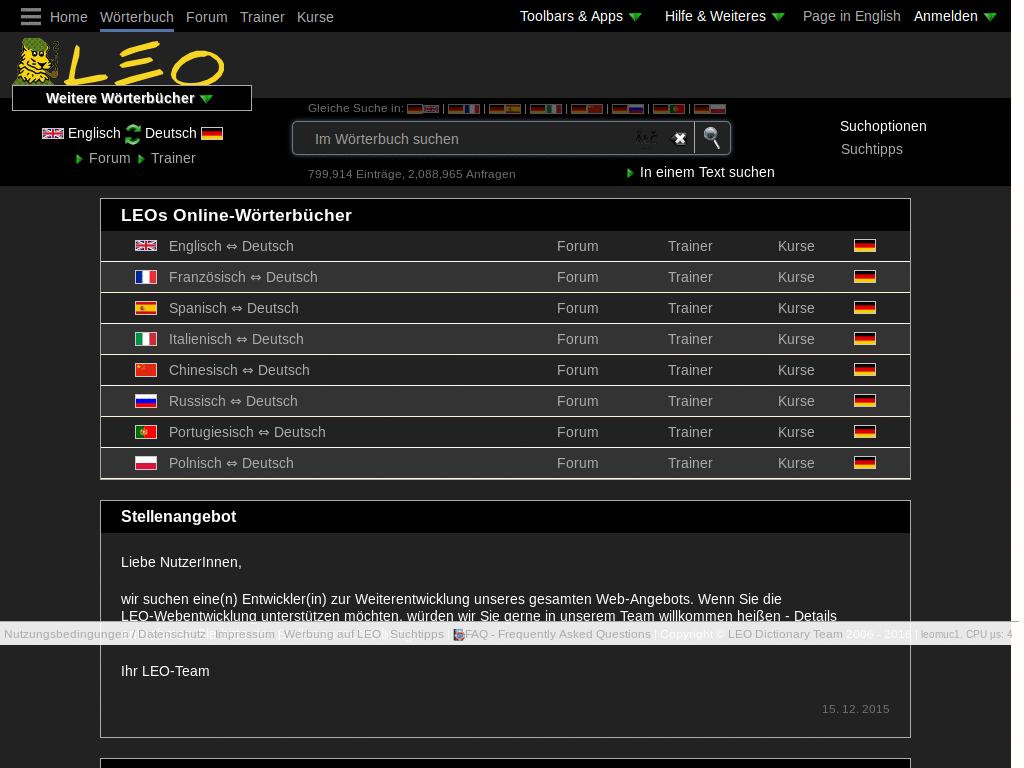
Task: Click the German flag beside Deutsch in sidebar
Action: (x=212, y=134)
